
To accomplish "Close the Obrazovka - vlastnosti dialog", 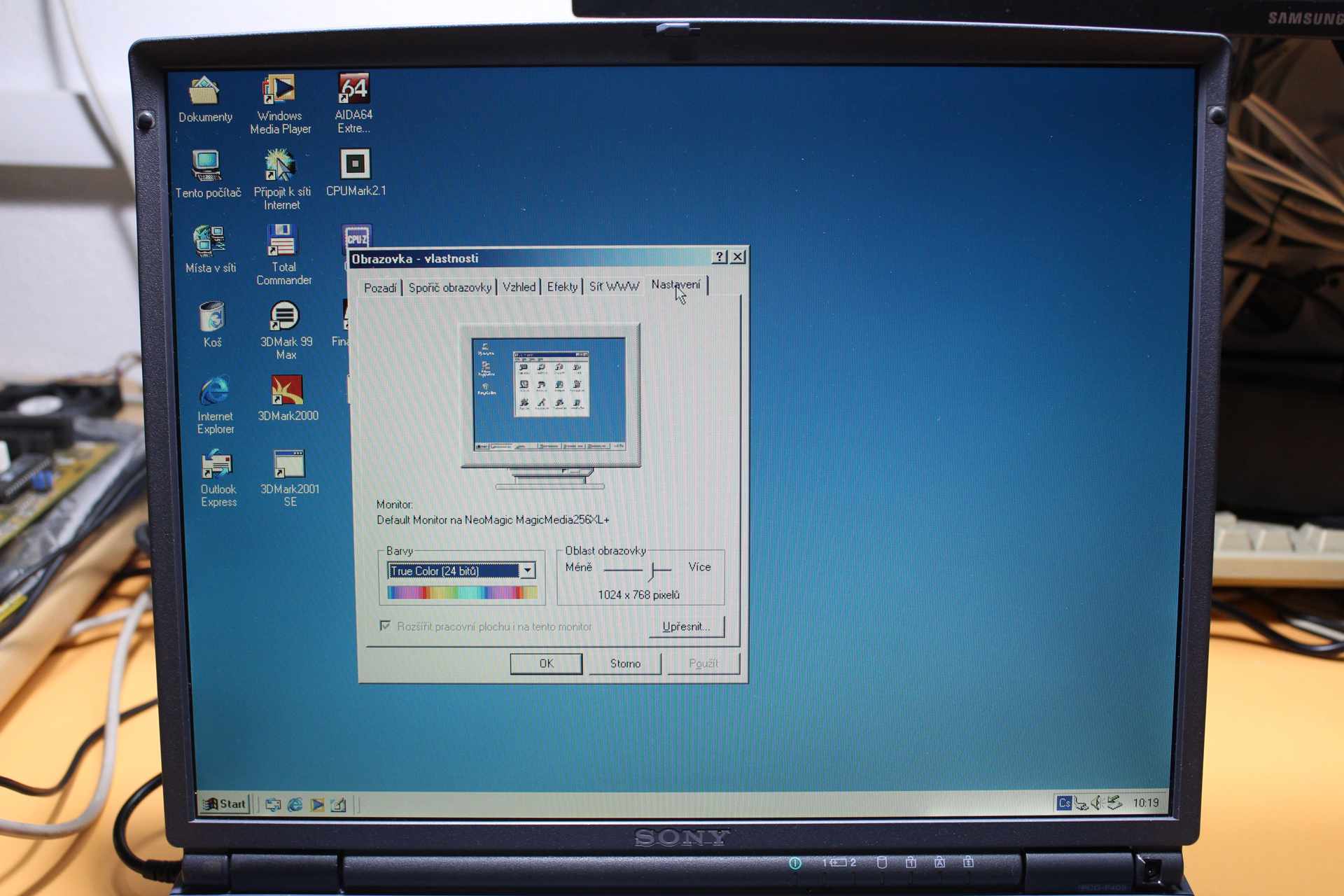I will [738, 257].
